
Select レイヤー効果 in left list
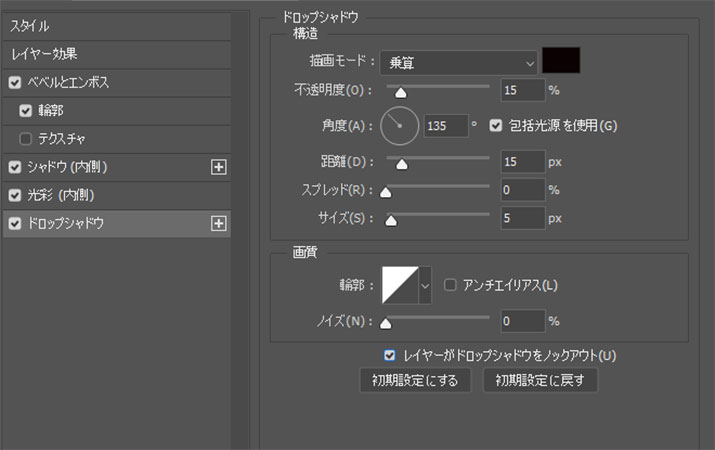point(117,54)
